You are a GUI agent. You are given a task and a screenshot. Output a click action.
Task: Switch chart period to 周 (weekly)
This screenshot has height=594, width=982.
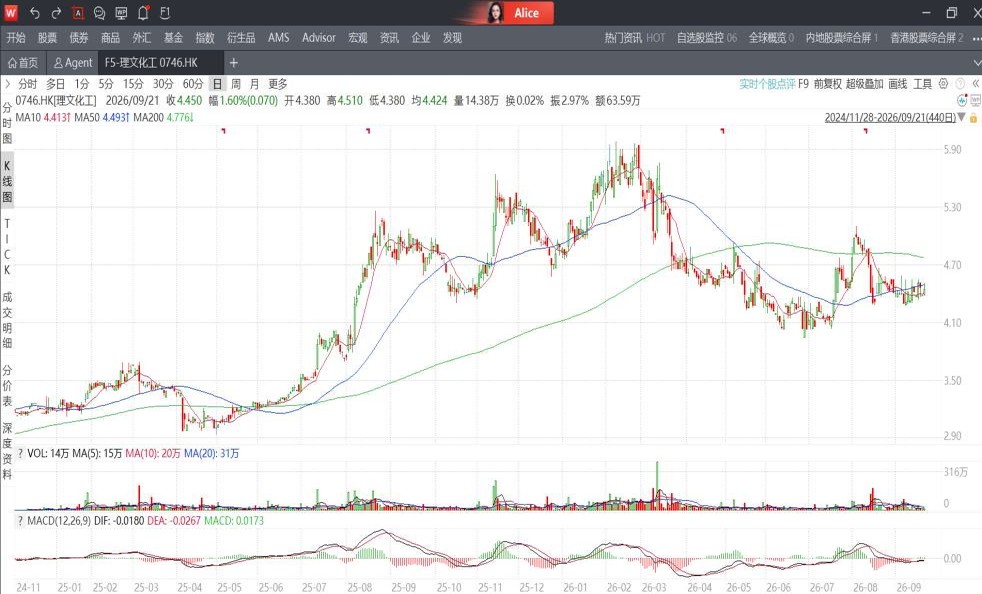(235, 84)
